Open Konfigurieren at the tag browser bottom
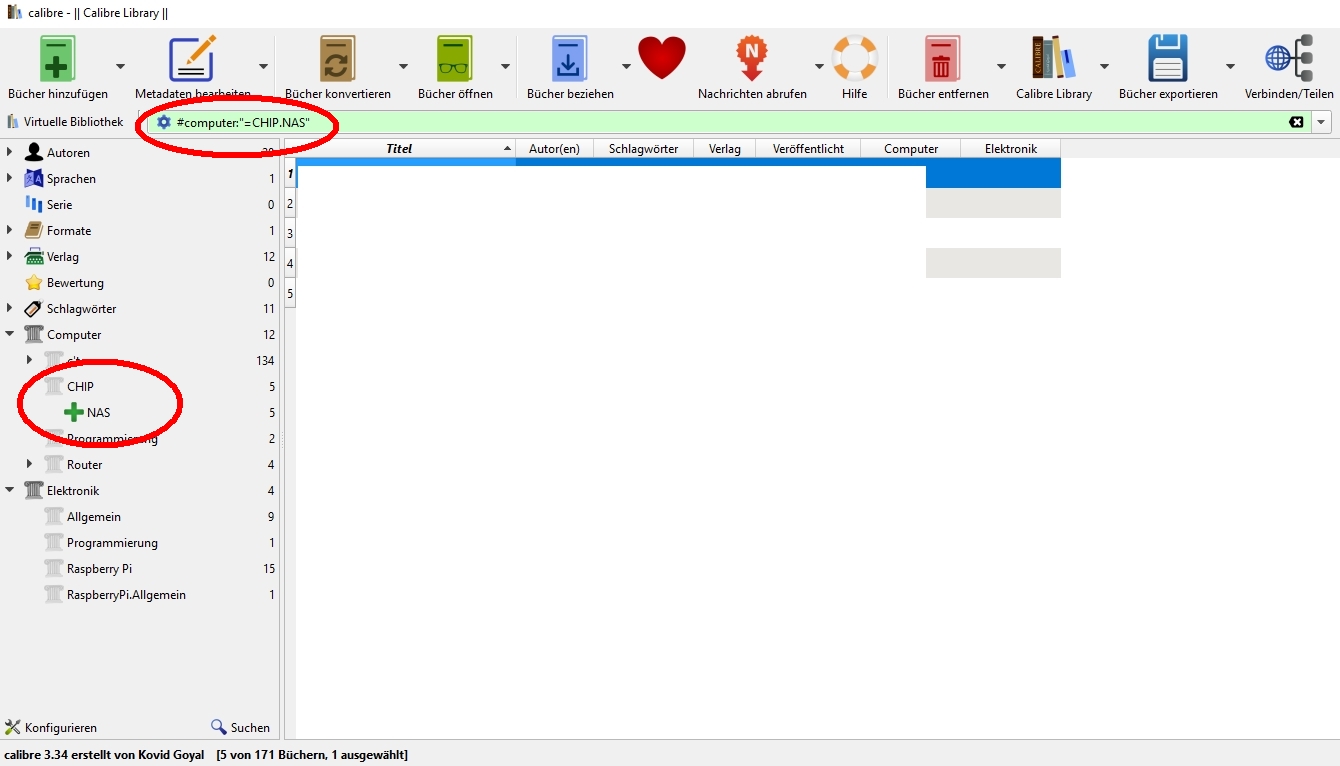 click(51, 728)
